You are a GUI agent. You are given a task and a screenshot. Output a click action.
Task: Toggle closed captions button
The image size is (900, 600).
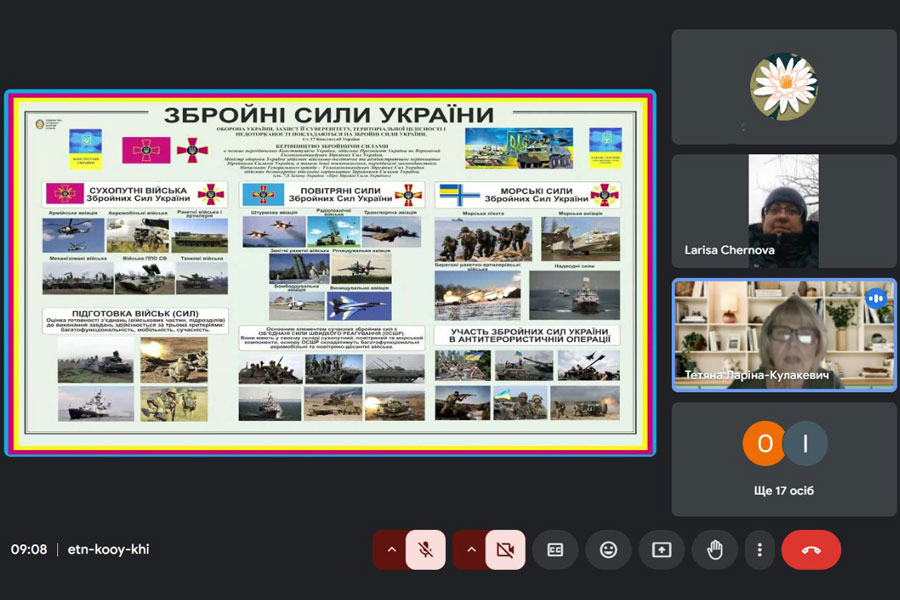555,550
